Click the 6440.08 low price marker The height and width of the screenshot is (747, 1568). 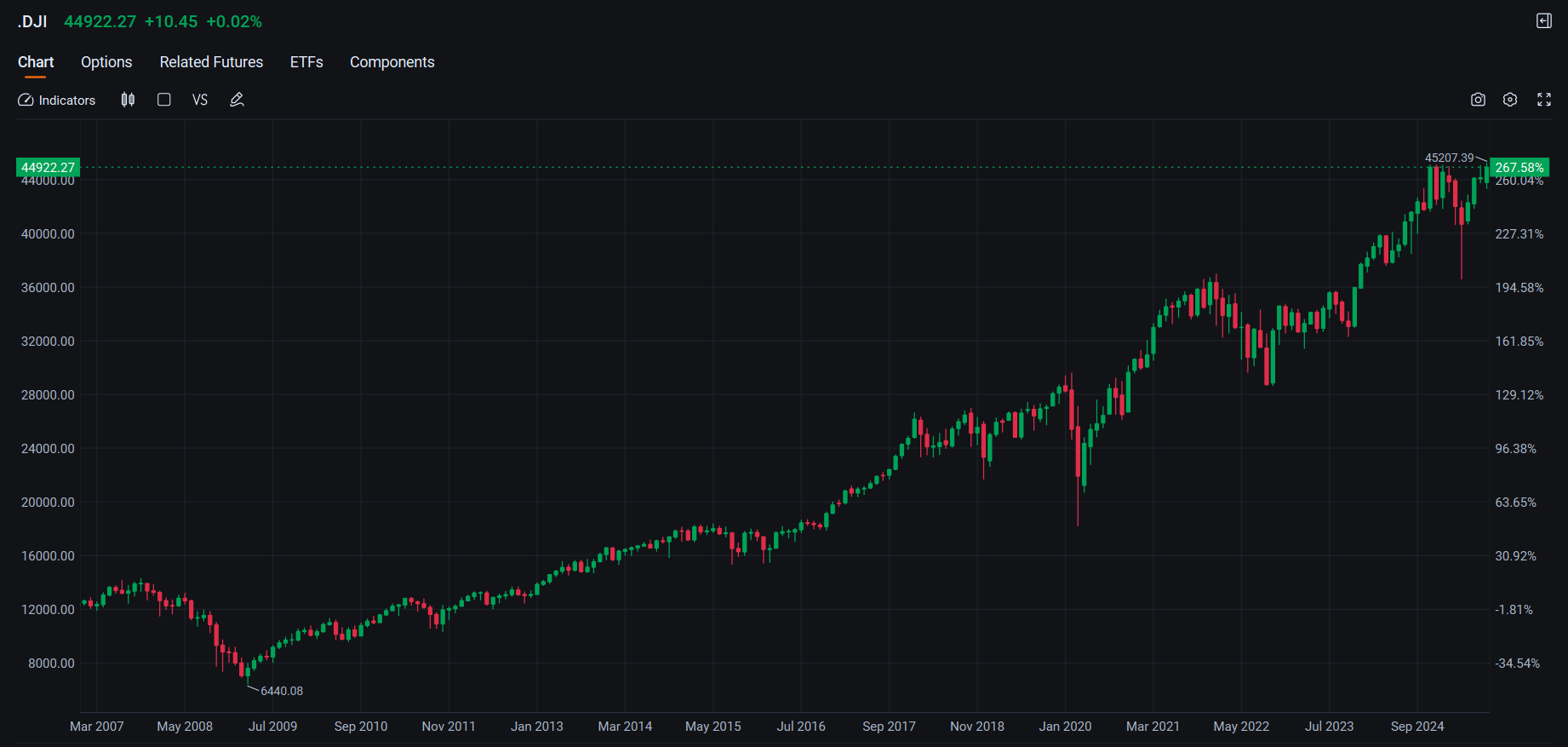tap(282, 691)
